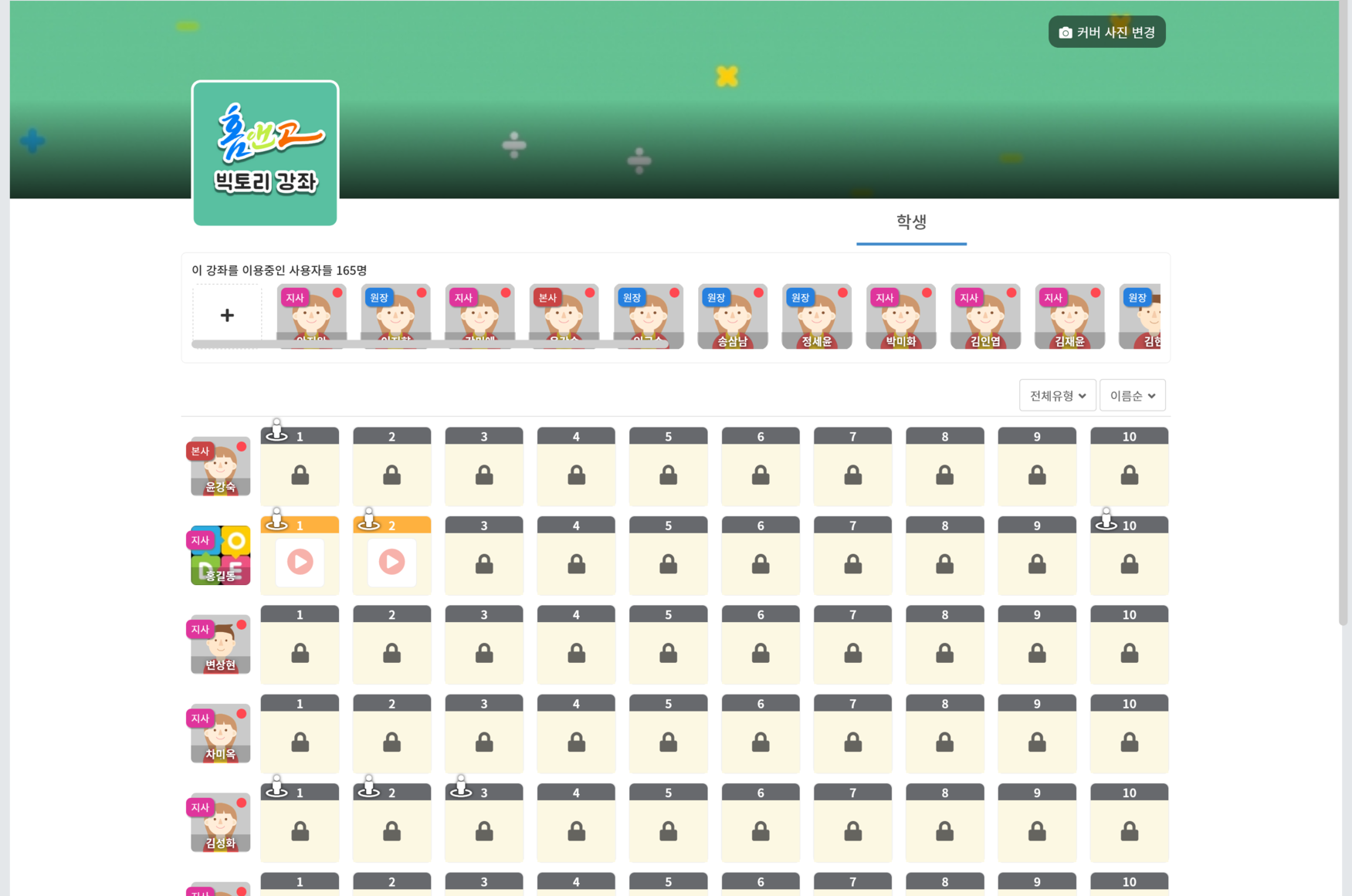
Task: Open the 전체유형 filter dropdown
Action: (1057, 396)
